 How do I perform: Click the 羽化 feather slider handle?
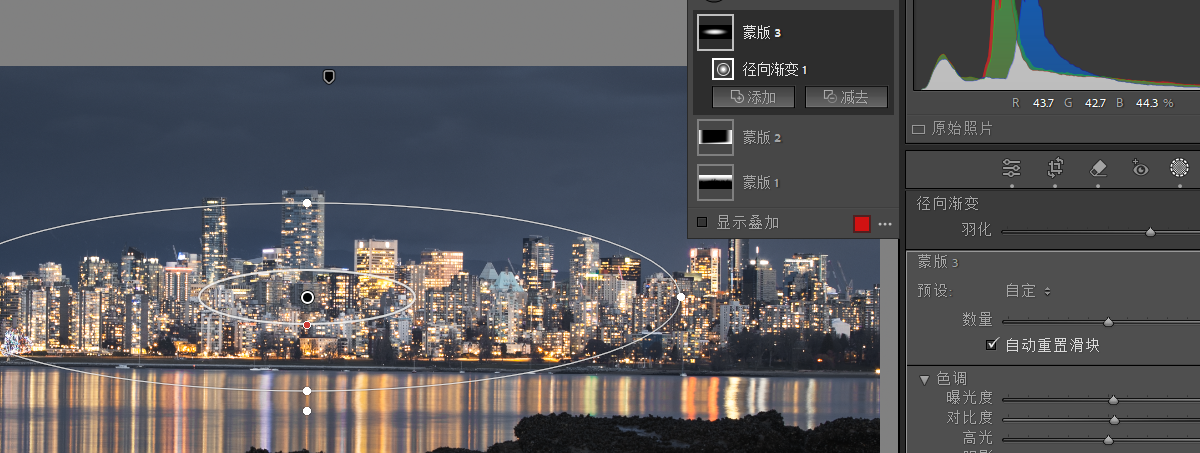[1150, 231]
